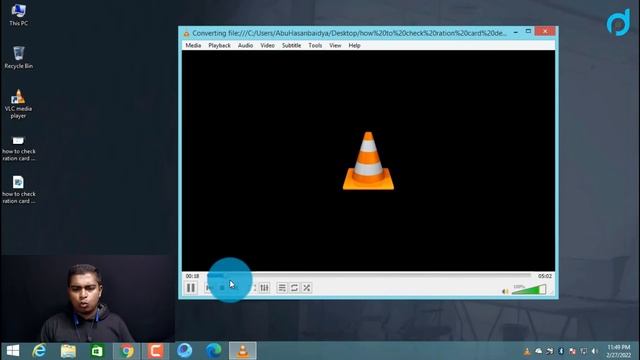Open the Audio menu
Screen dimensions: 640x360
point(245,45)
